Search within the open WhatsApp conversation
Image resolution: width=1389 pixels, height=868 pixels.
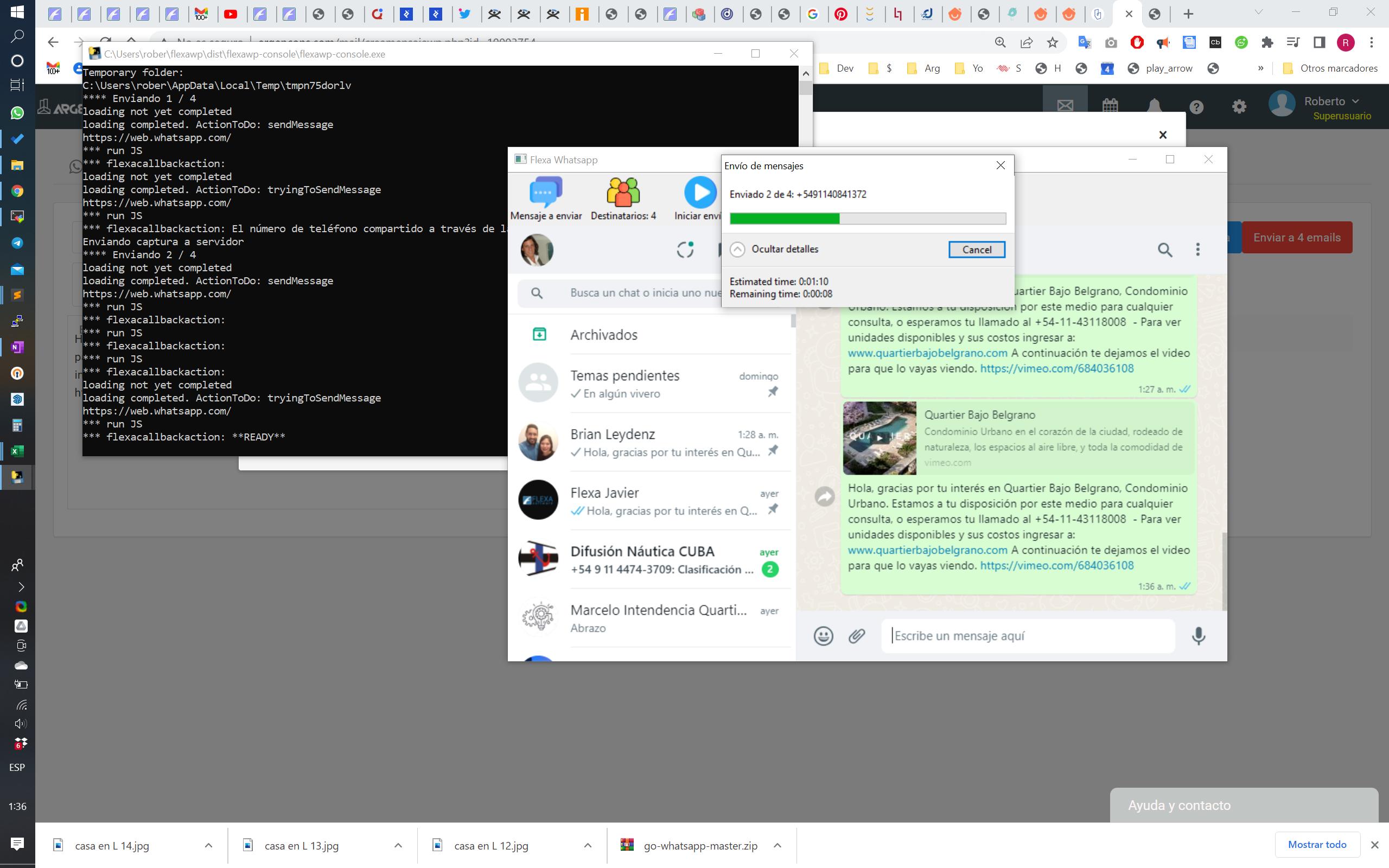(x=1164, y=250)
